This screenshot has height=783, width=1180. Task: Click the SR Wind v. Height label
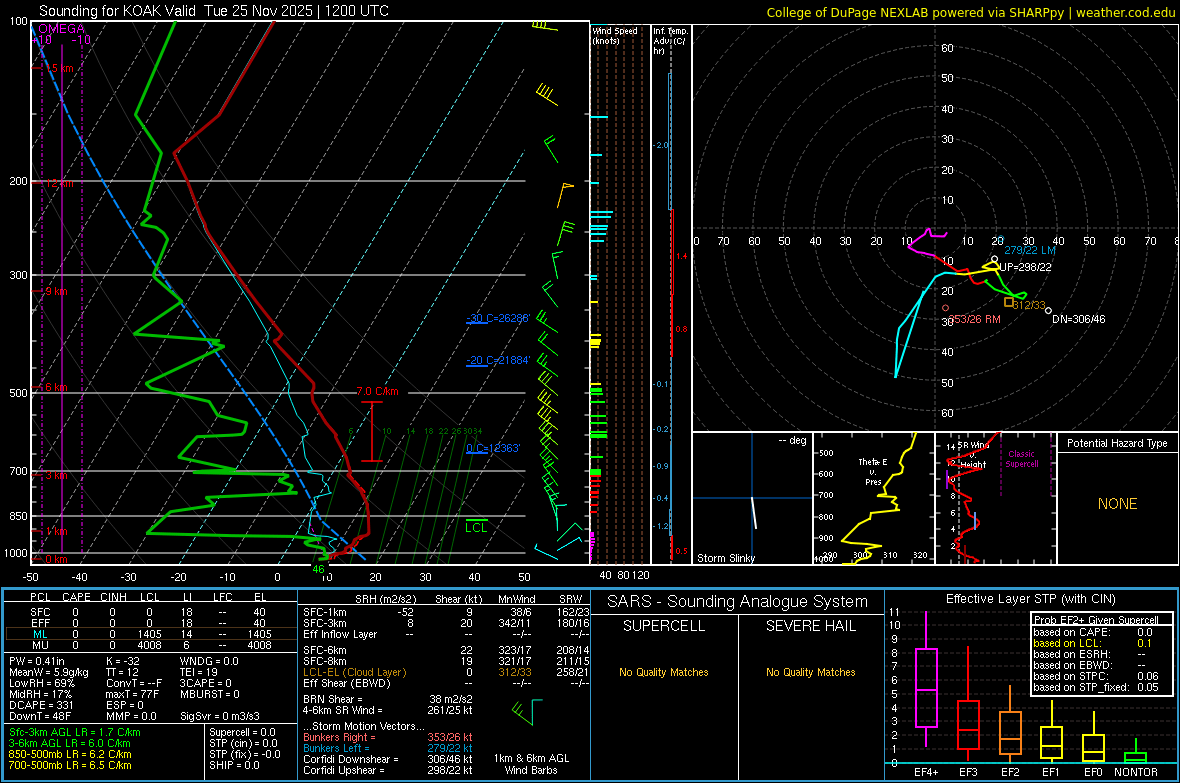973,455
